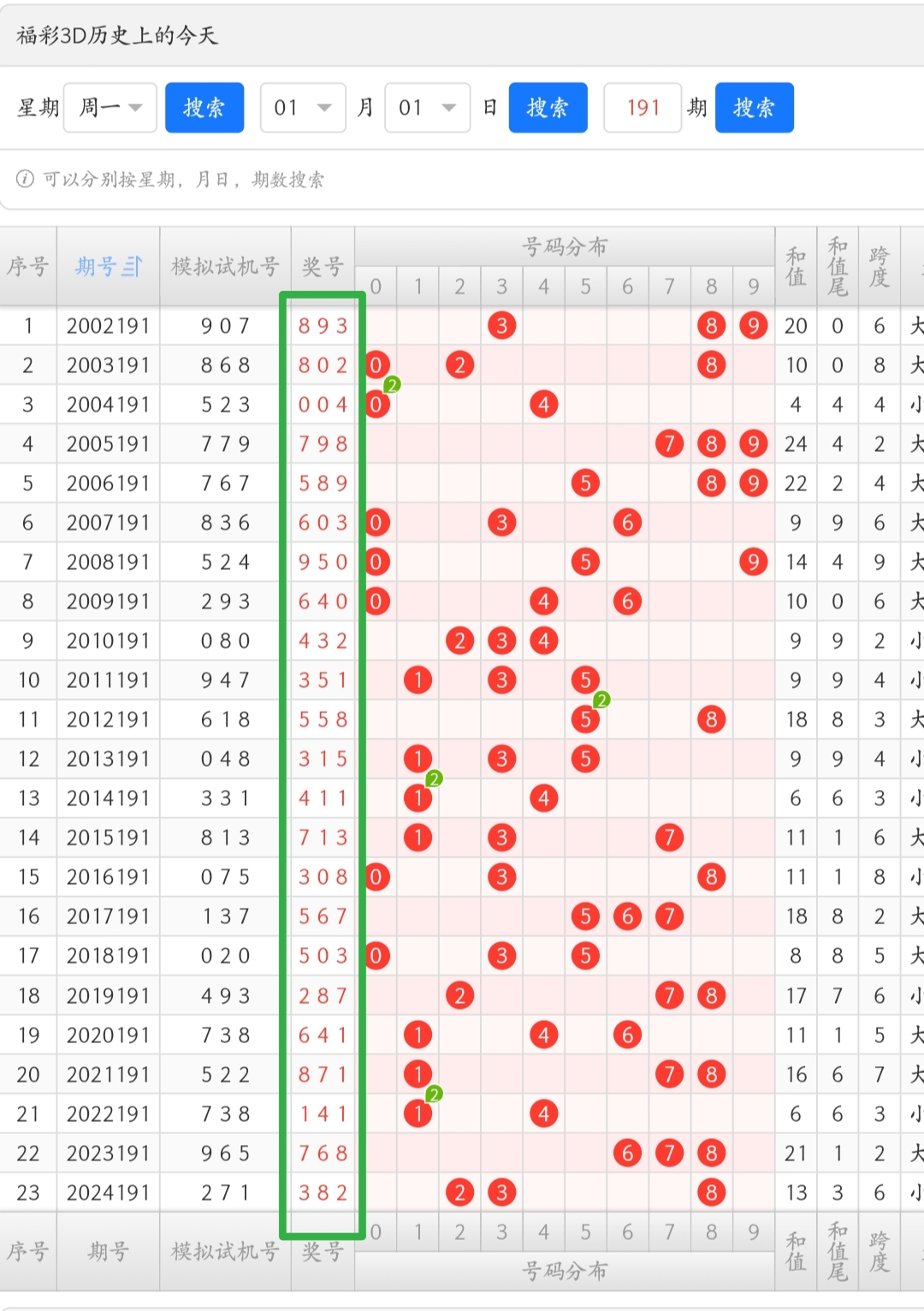Click prize number 1 4 1
This screenshot has width=924, height=1311.
(323, 1114)
